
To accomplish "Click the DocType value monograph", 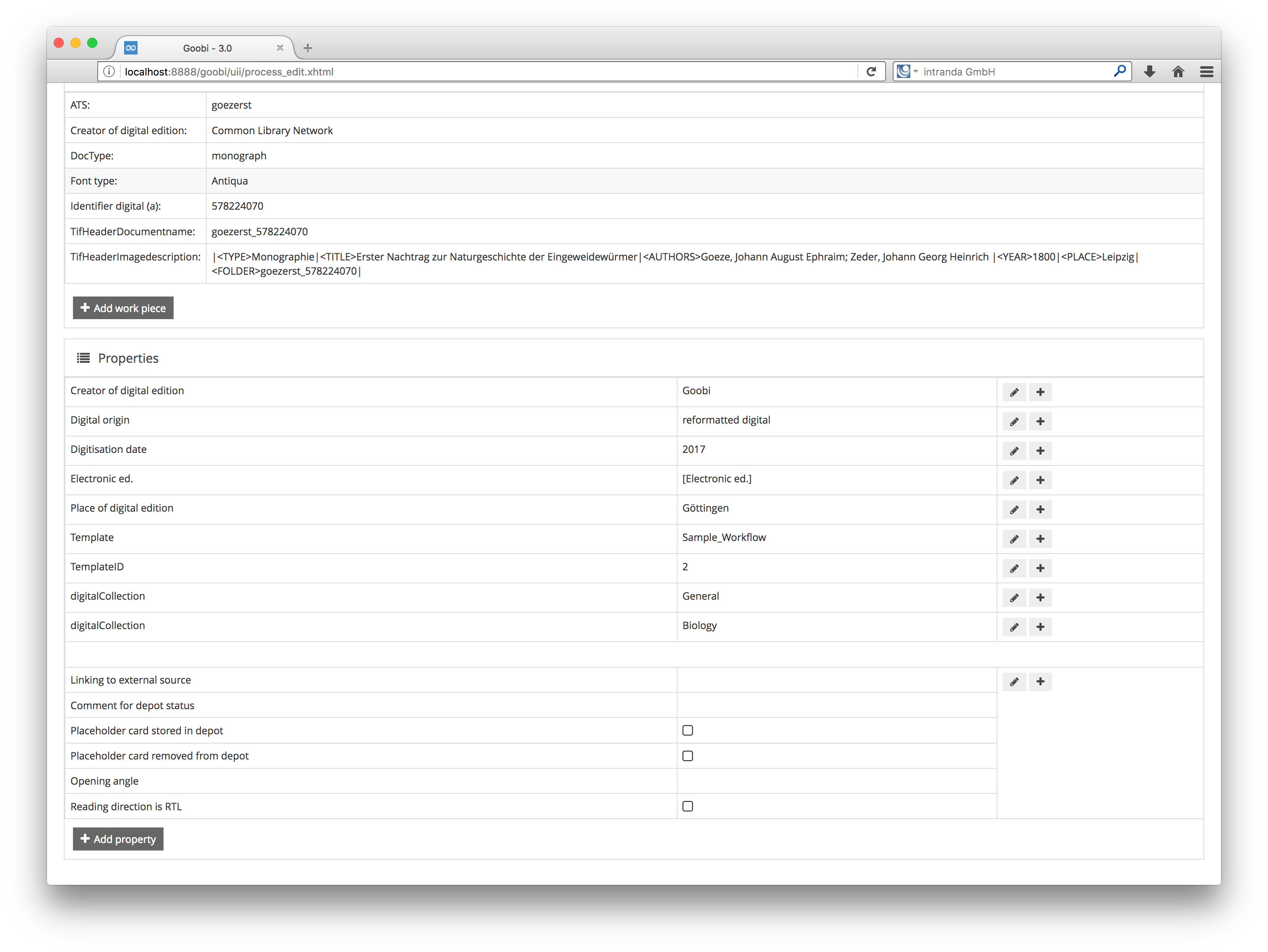I will point(239,156).
